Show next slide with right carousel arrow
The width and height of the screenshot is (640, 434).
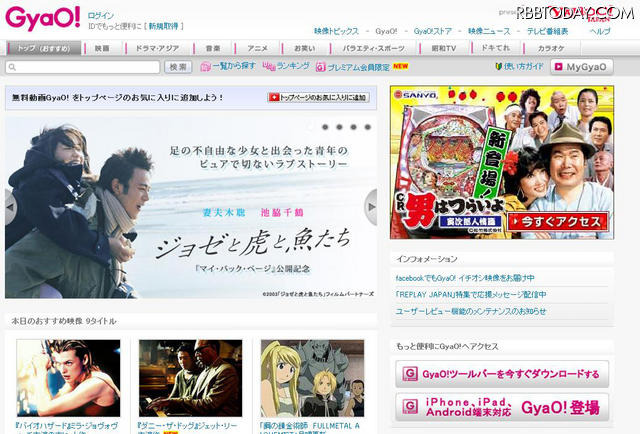point(371,207)
